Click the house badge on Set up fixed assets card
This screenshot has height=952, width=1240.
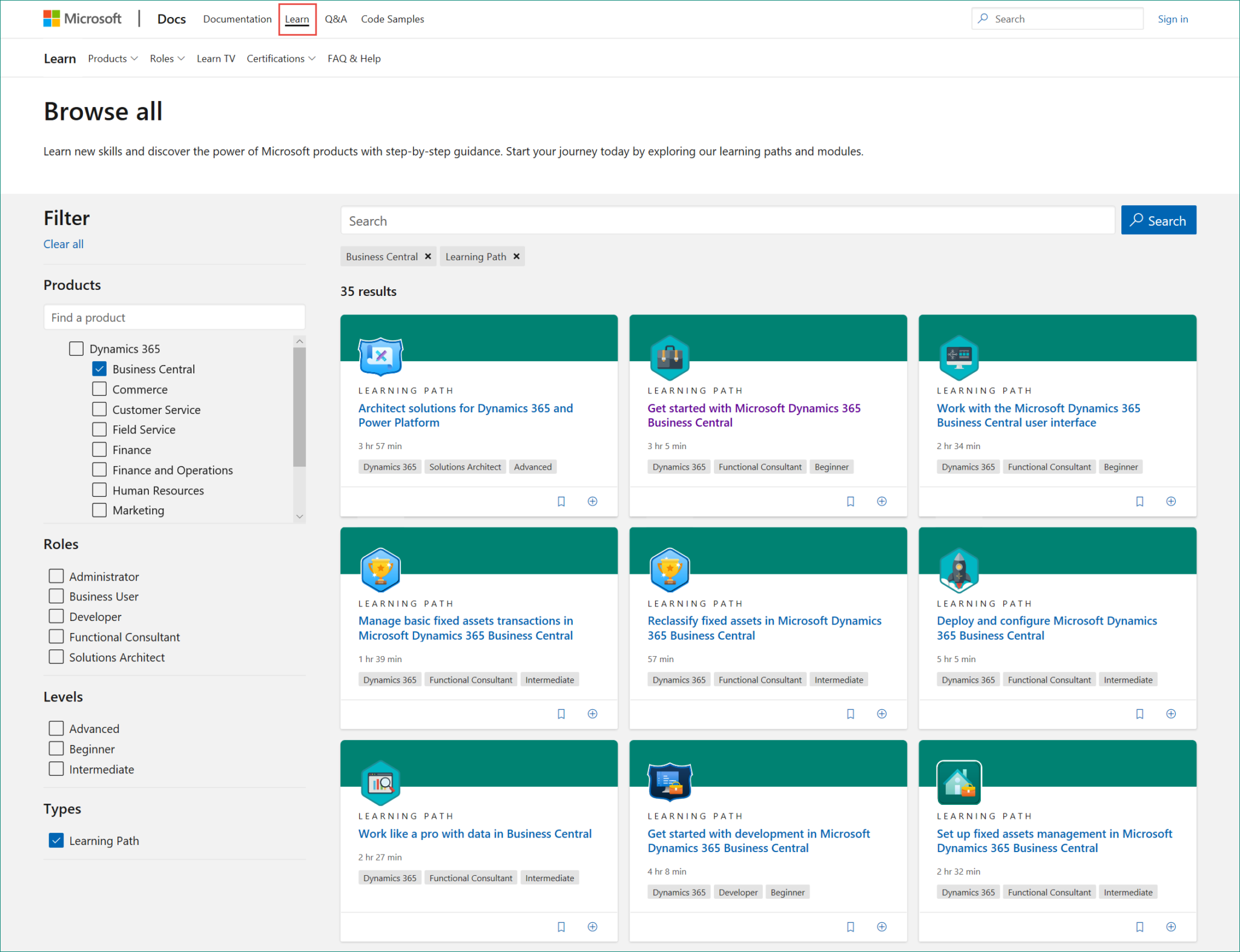click(x=959, y=783)
